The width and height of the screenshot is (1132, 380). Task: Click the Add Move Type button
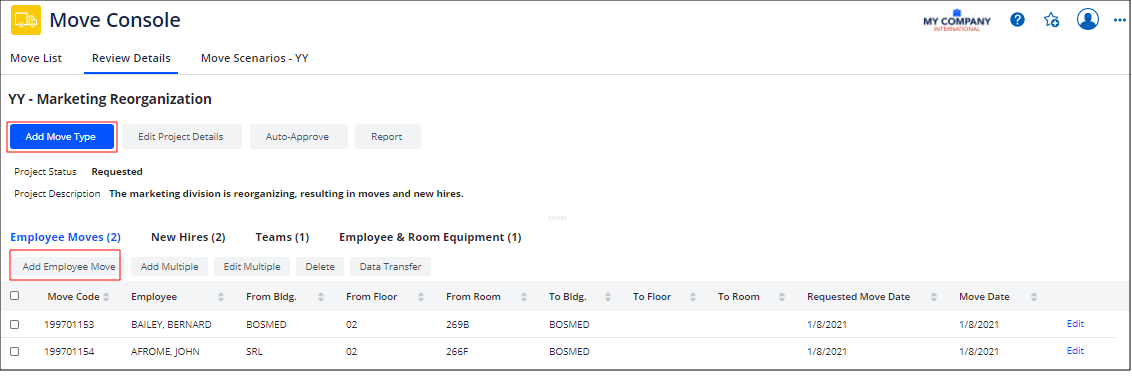coord(61,137)
